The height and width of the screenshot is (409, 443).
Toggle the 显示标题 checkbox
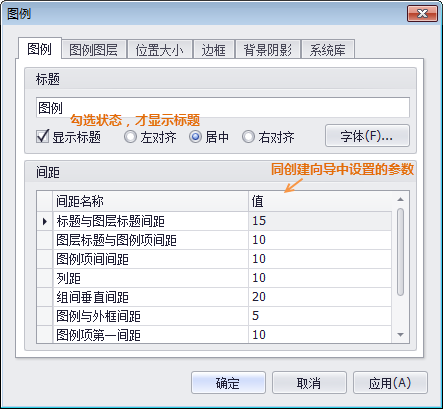tap(42, 137)
